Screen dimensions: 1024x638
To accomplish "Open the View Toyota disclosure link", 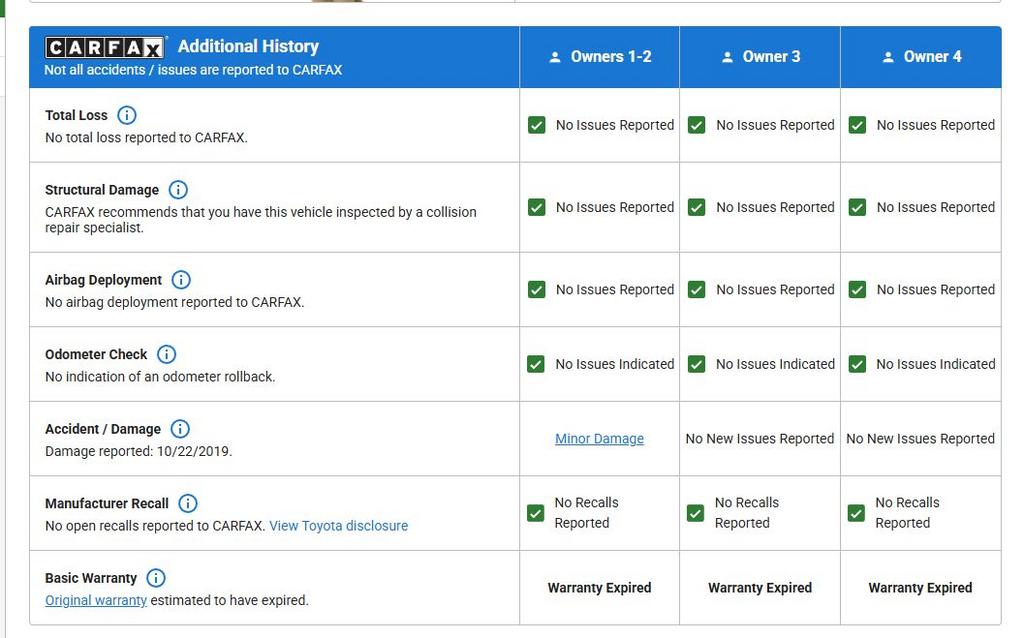I will click(338, 526).
